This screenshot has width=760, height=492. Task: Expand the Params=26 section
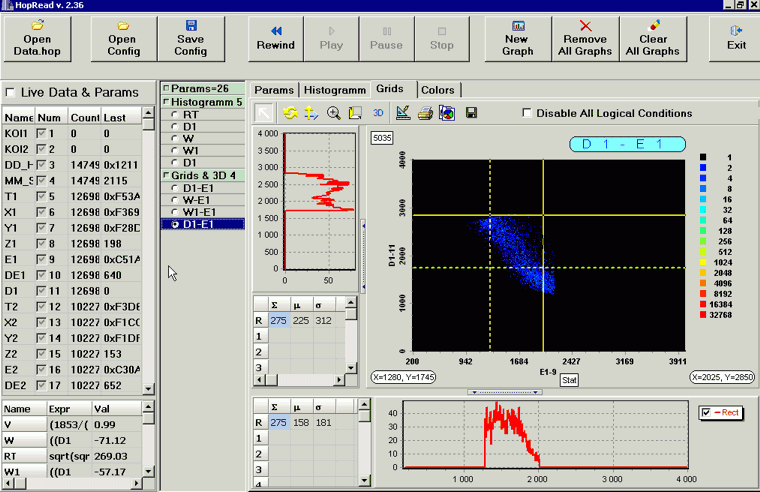pyautogui.click(x=166, y=89)
